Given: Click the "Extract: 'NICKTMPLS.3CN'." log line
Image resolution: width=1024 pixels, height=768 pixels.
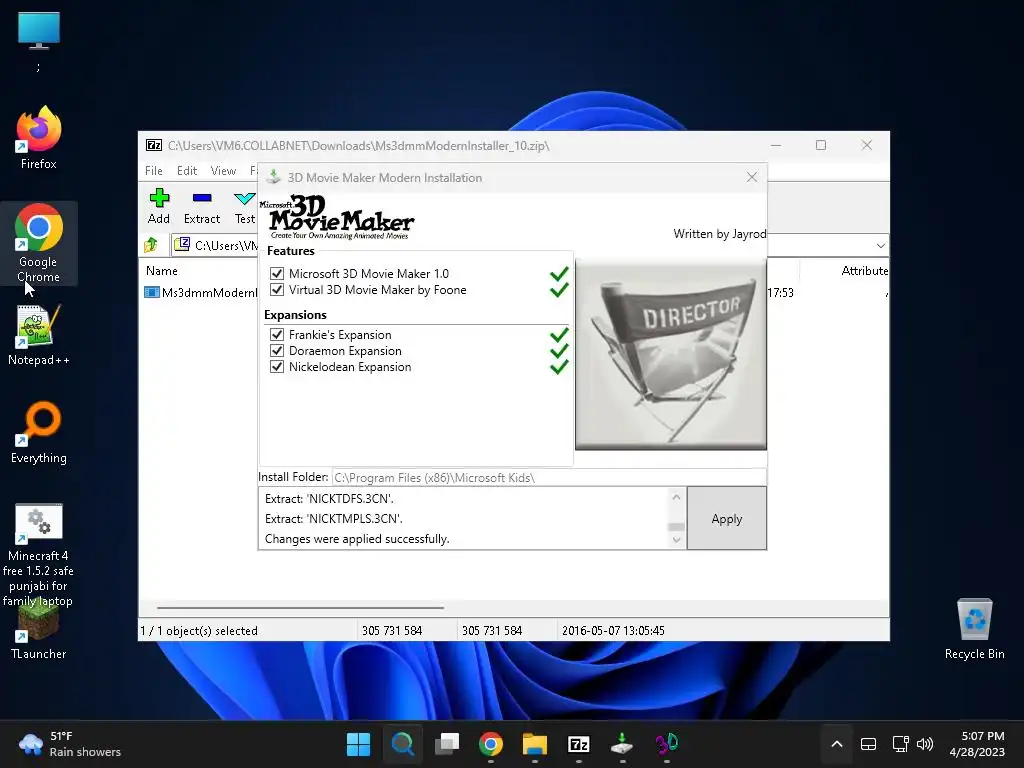Looking at the screenshot, I should click(334, 519).
